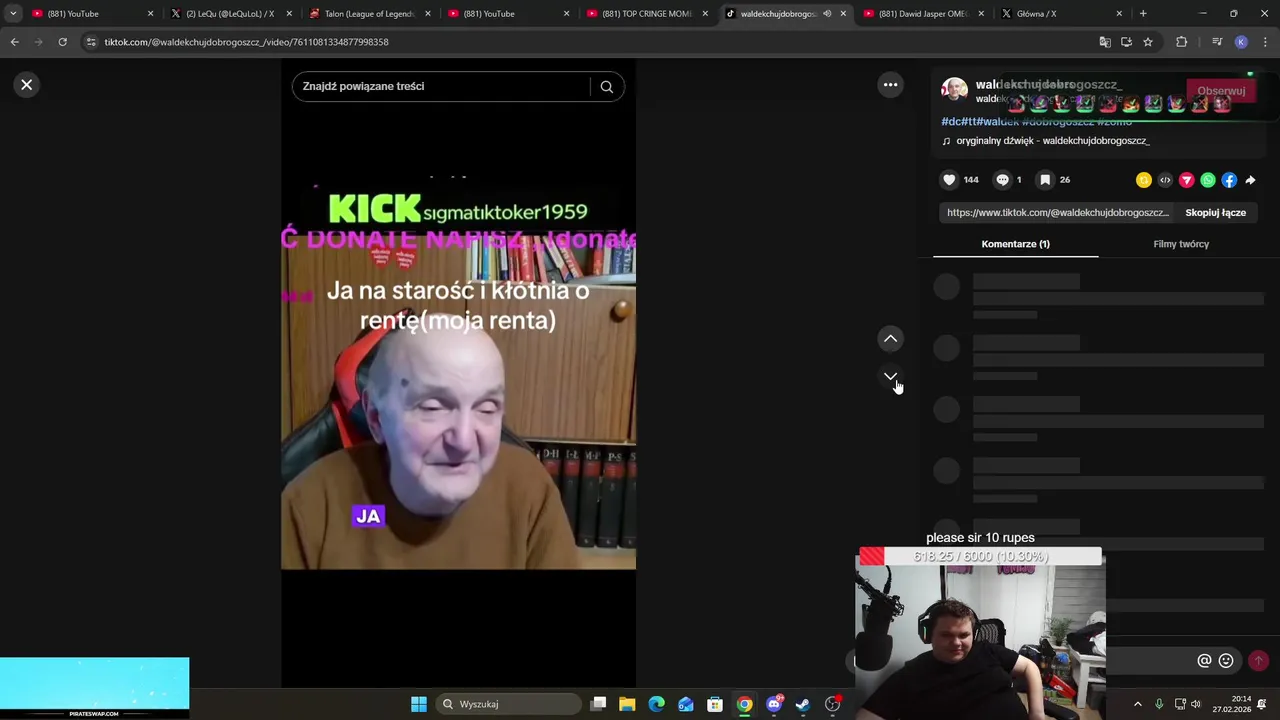This screenshot has height=720, width=1280.
Task: Install app icon in address bar
Action: 1126,42
